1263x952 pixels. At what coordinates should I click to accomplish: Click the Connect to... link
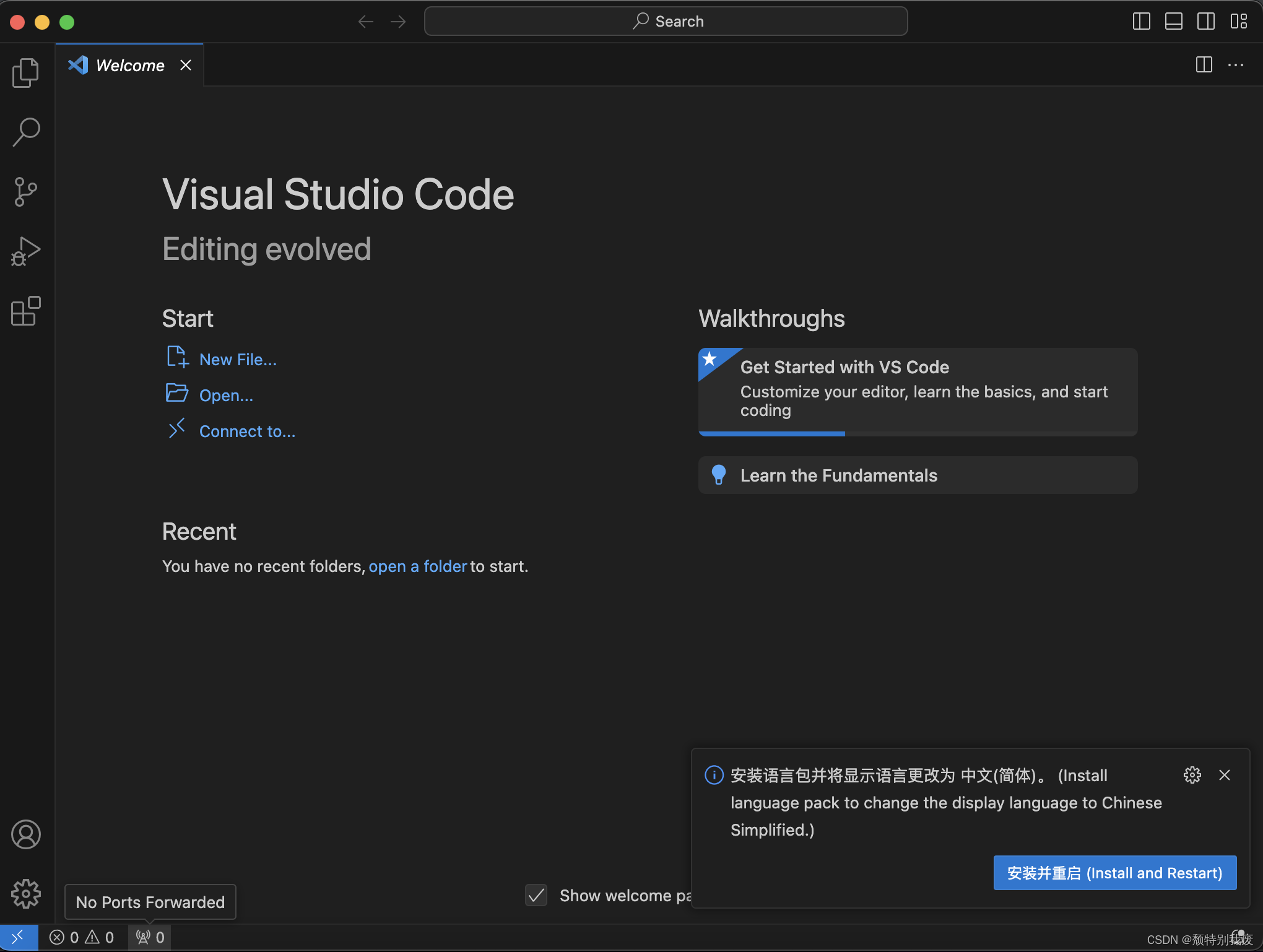(x=247, y=431)
